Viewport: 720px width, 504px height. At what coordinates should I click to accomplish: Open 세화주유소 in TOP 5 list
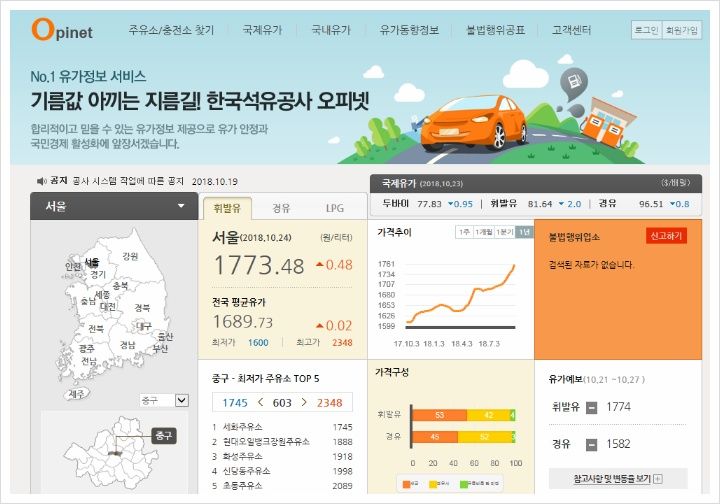coord(242,427)
